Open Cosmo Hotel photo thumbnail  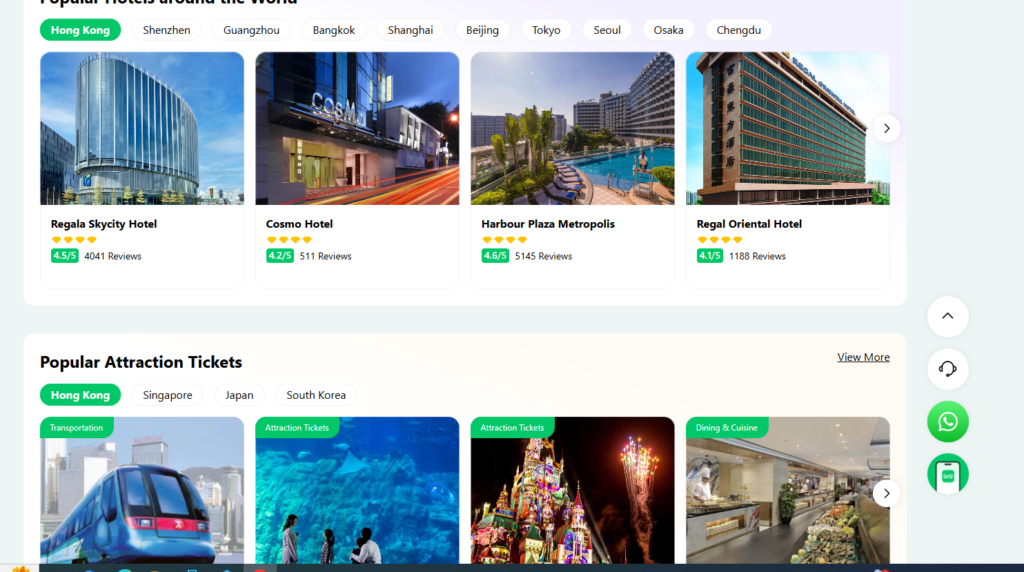[357, 128]
